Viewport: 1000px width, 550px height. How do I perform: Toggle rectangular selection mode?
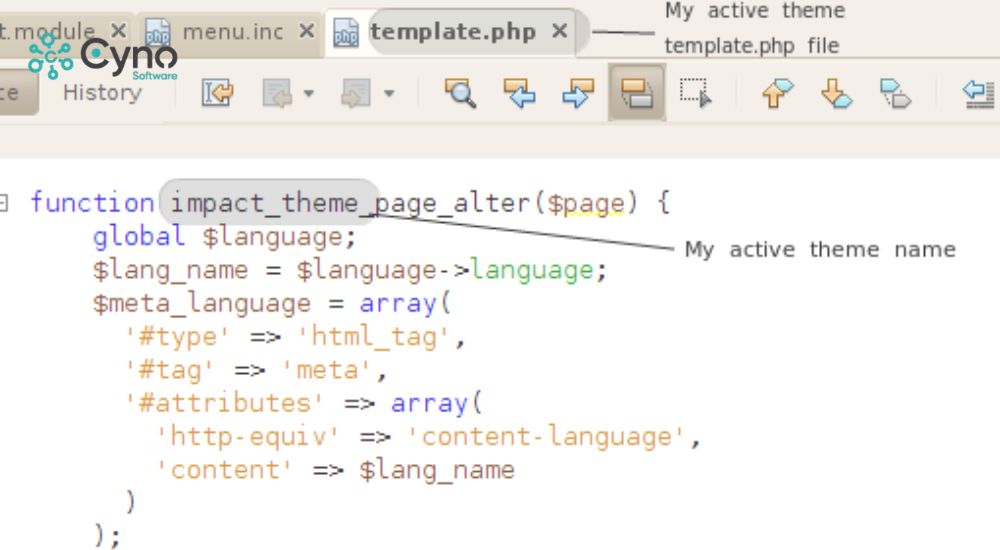694,94
